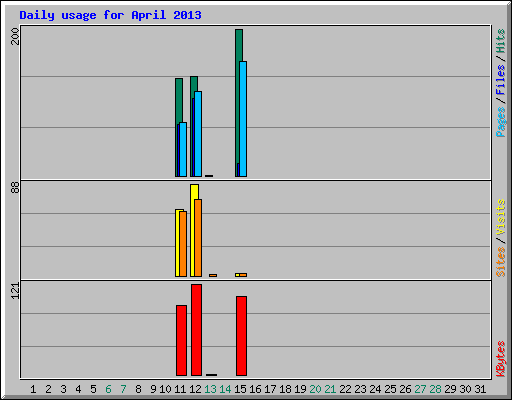
Task: Click the cyan Pages bar for day 11
Action: pos(183,149)
